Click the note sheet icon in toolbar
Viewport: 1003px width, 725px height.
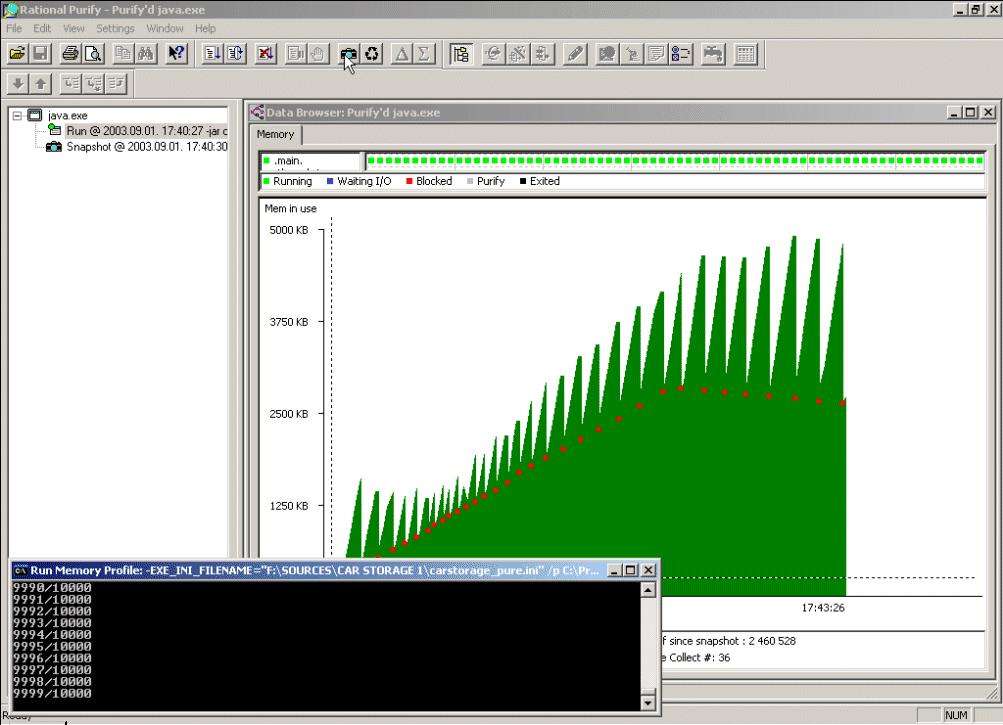[656, 54]
